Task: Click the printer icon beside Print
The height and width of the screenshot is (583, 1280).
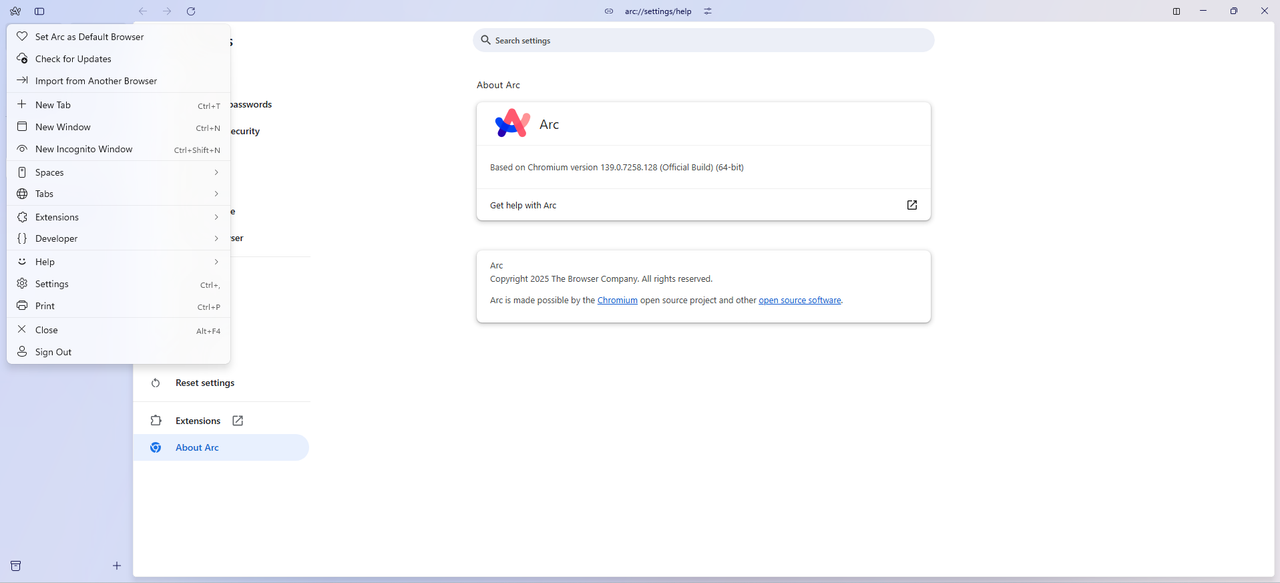Action: 22,306
